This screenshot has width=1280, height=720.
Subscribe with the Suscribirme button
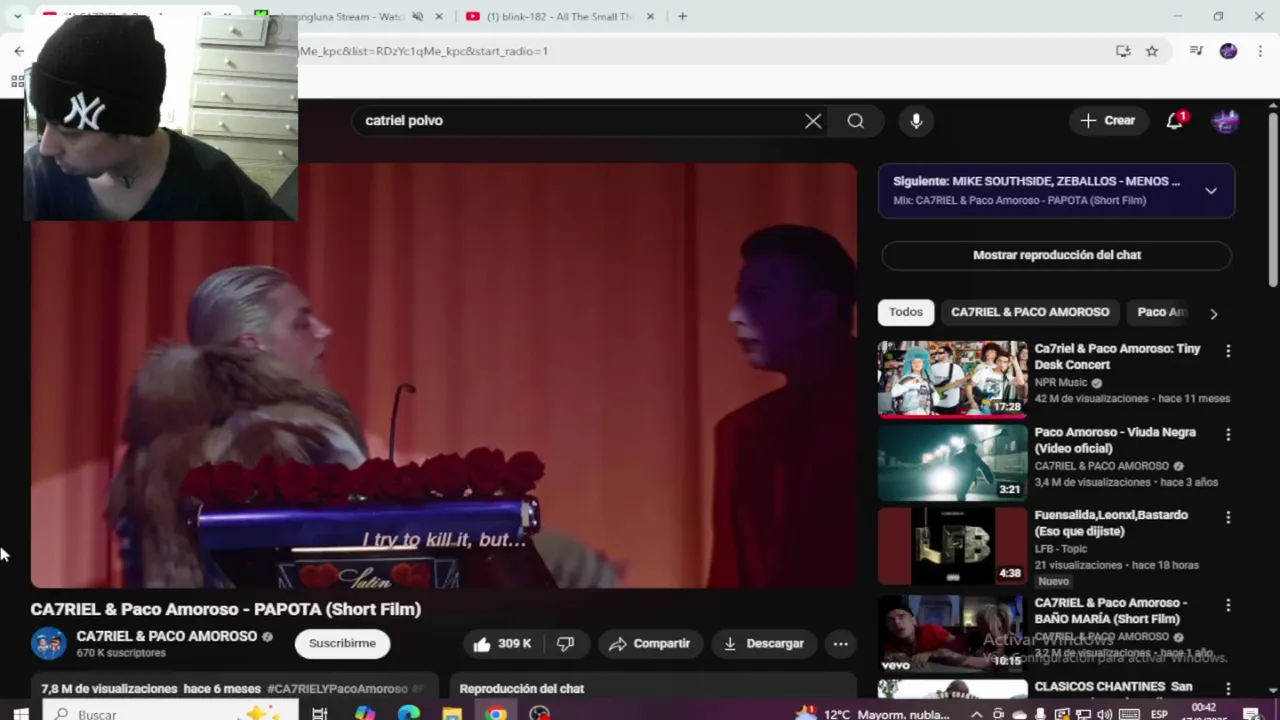342,644
